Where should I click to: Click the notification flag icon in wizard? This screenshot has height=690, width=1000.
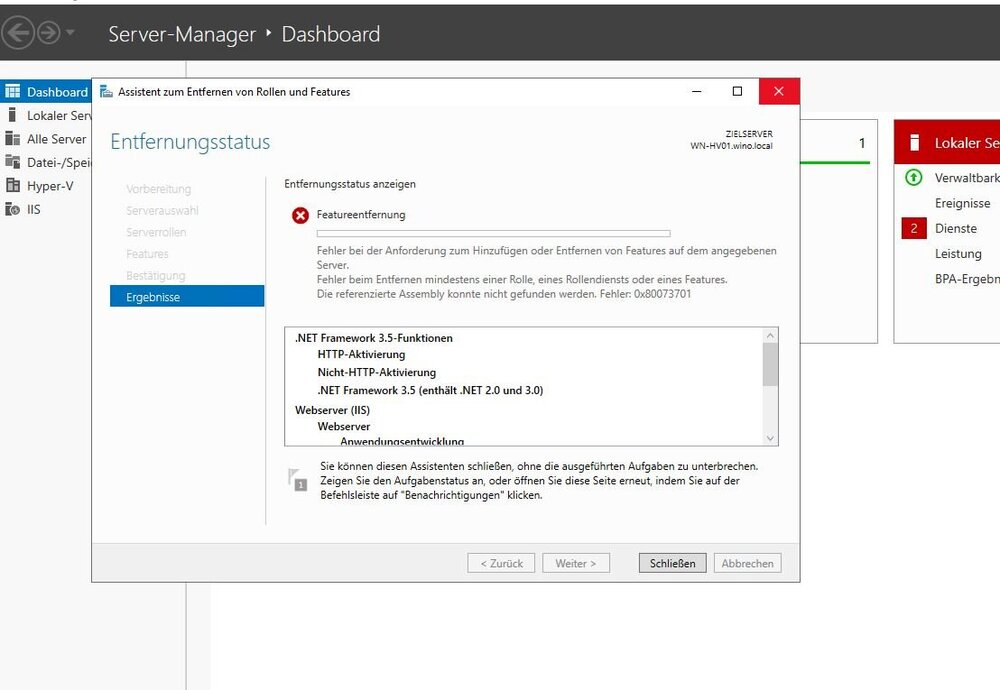tap(298, 480)
